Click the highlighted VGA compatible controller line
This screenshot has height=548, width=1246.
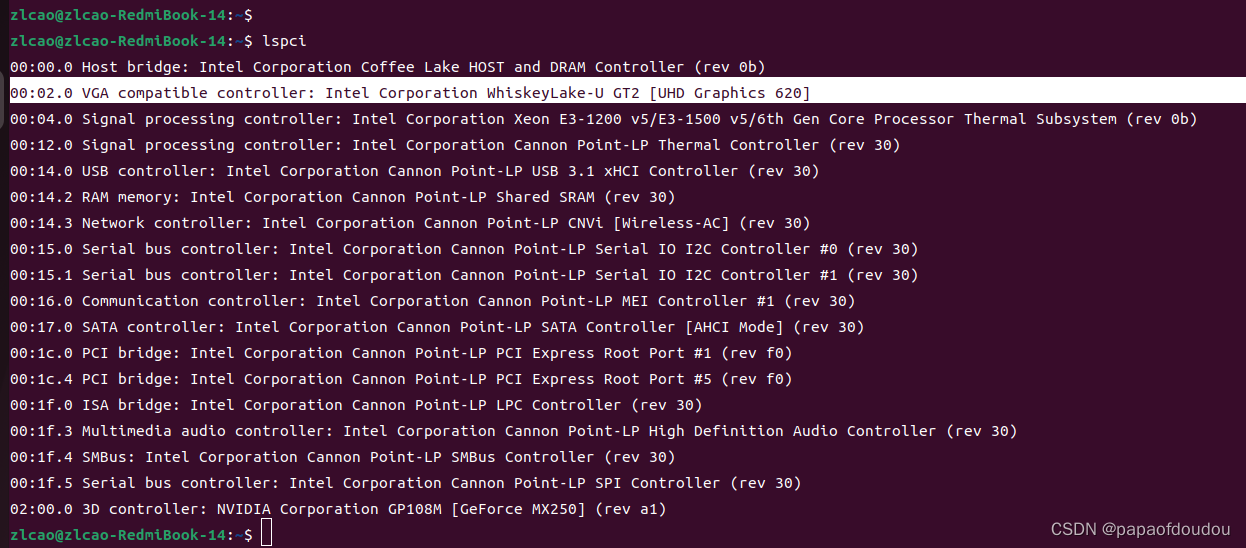410,93
